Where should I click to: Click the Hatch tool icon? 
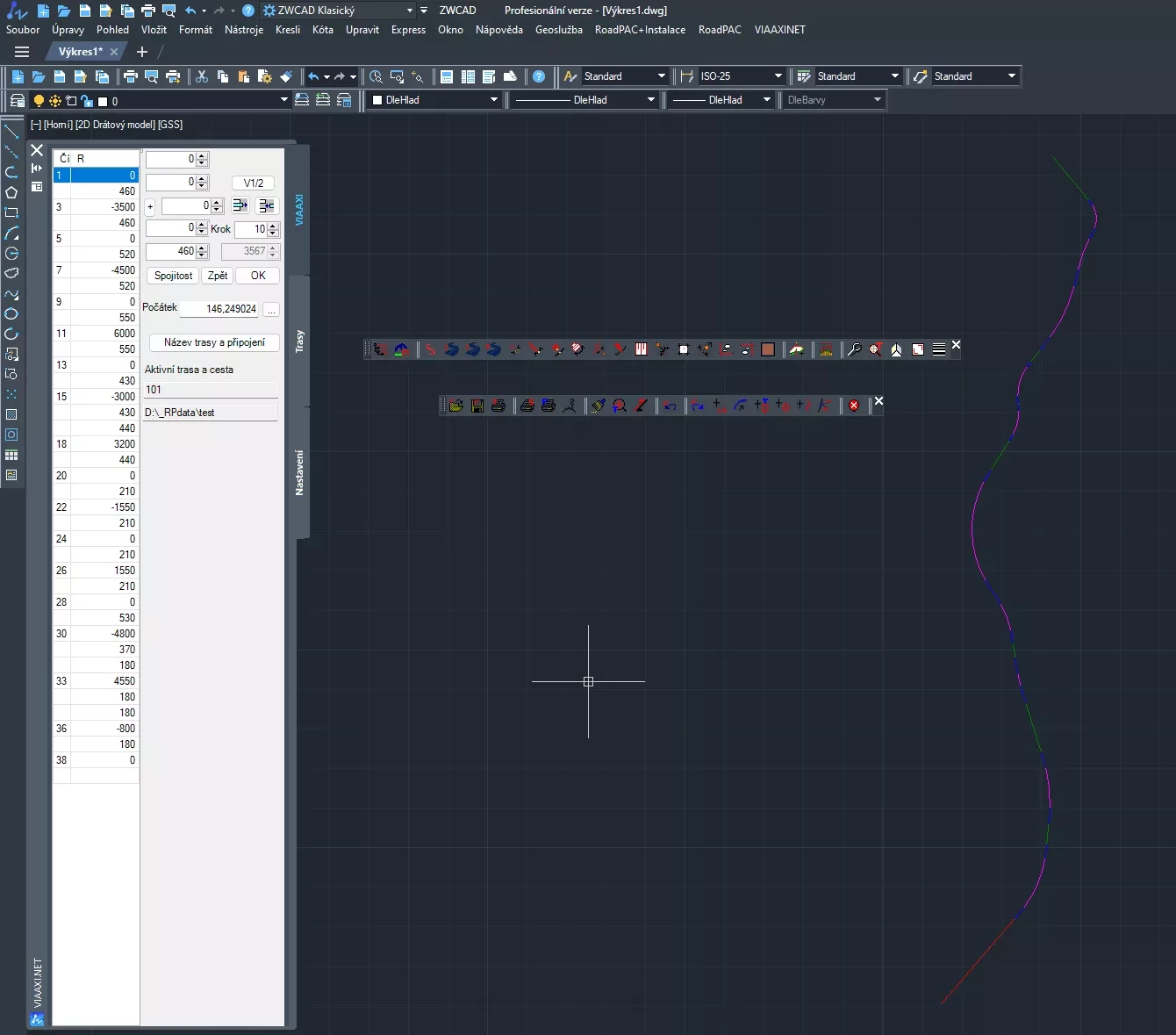[11, 414]
